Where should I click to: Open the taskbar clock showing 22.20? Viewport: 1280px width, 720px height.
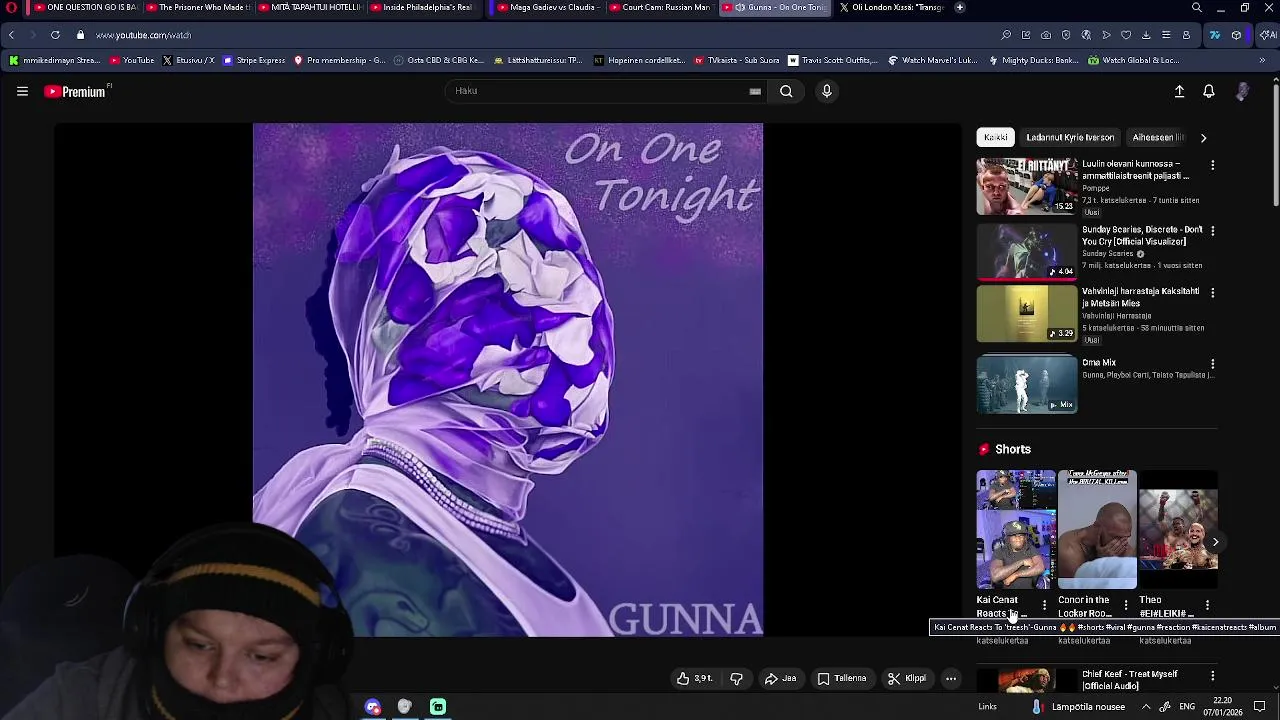tap(1222, 706)
